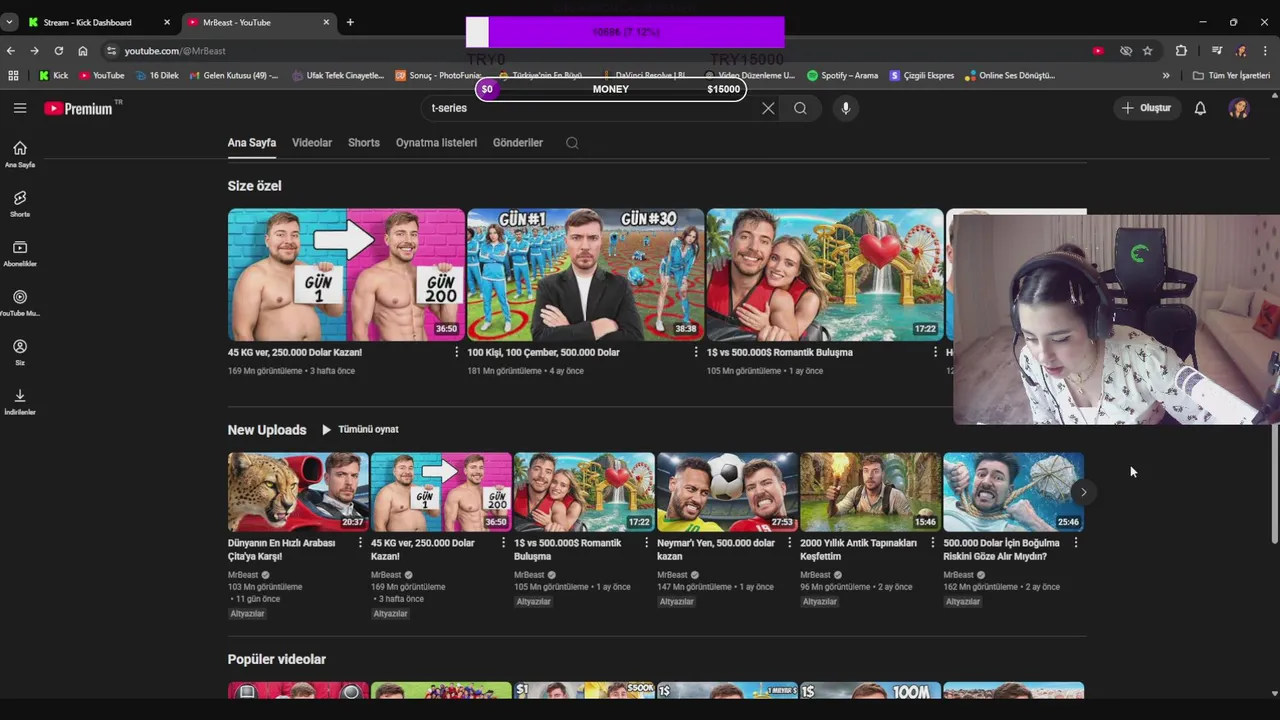Open notifications bell
1280x720 pixels.
(x=1200, y=108)
